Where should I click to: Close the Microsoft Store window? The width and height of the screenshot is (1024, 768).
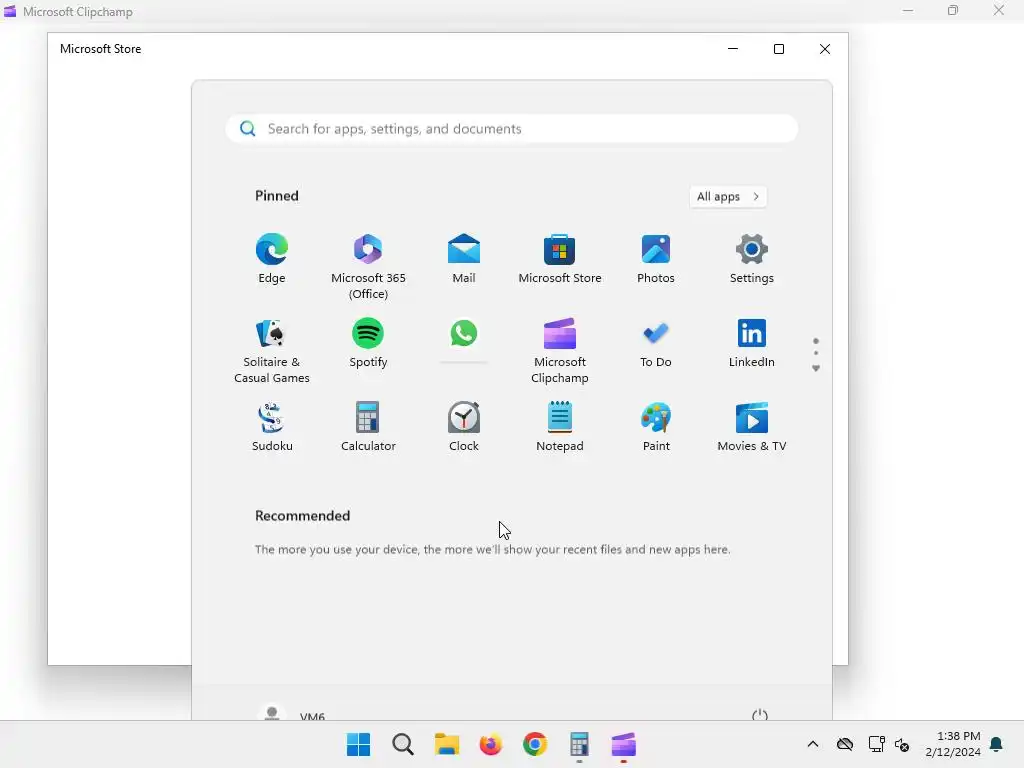tap(825, 49)
